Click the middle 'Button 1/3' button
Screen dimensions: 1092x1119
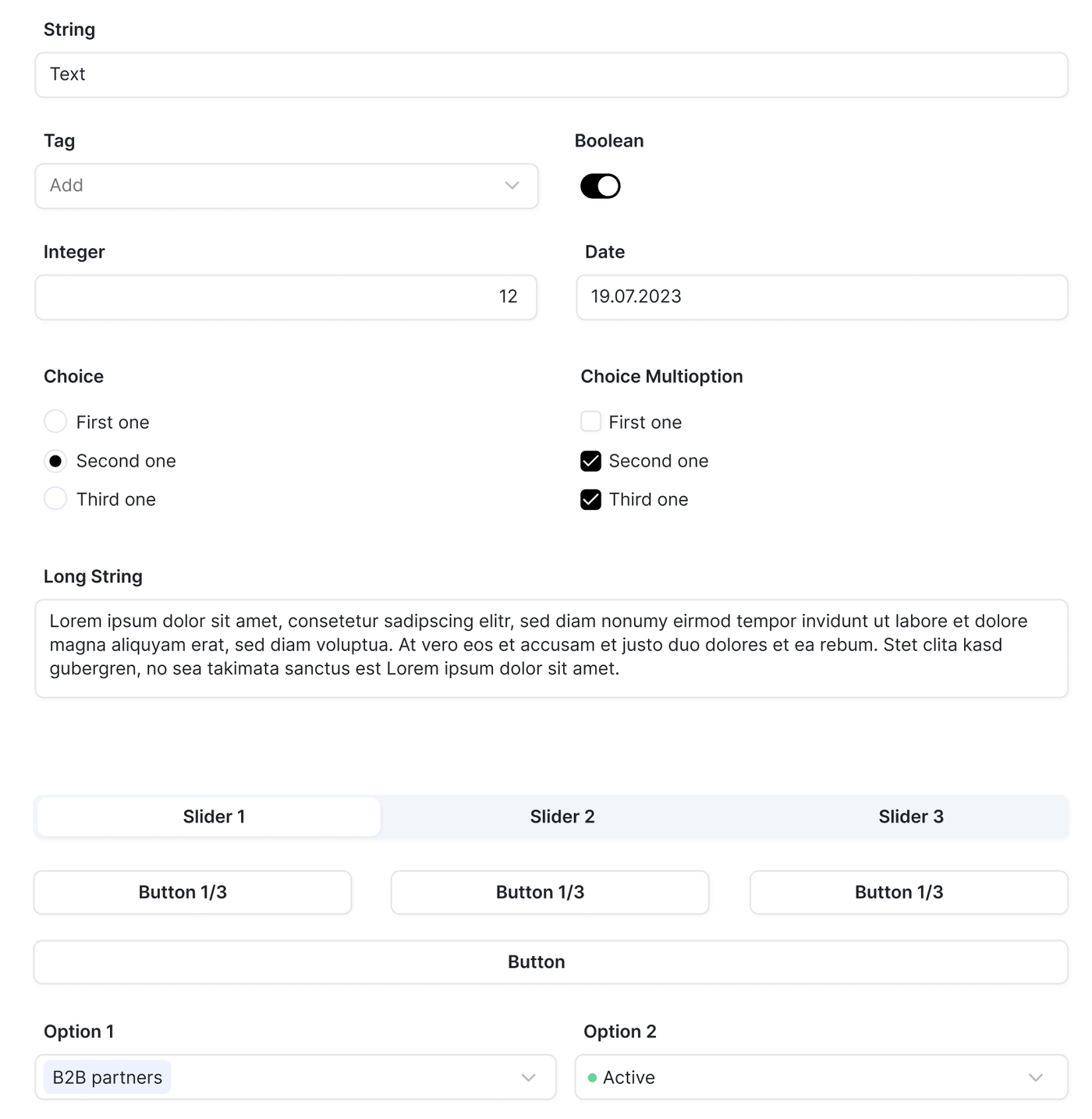(x=549, y=892)
